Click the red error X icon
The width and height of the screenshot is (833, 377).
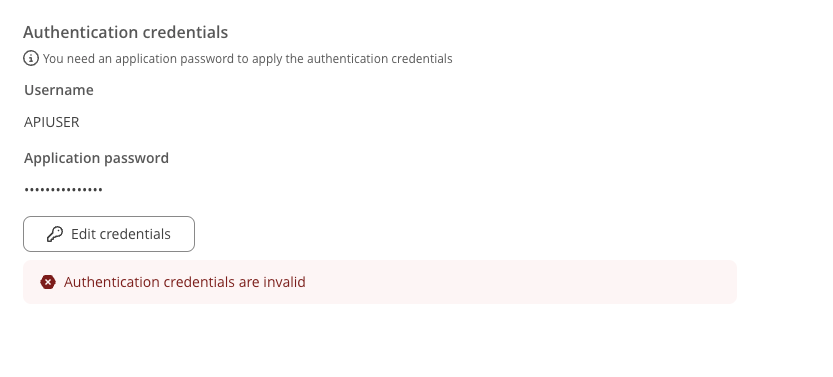(x=48, y=282)
